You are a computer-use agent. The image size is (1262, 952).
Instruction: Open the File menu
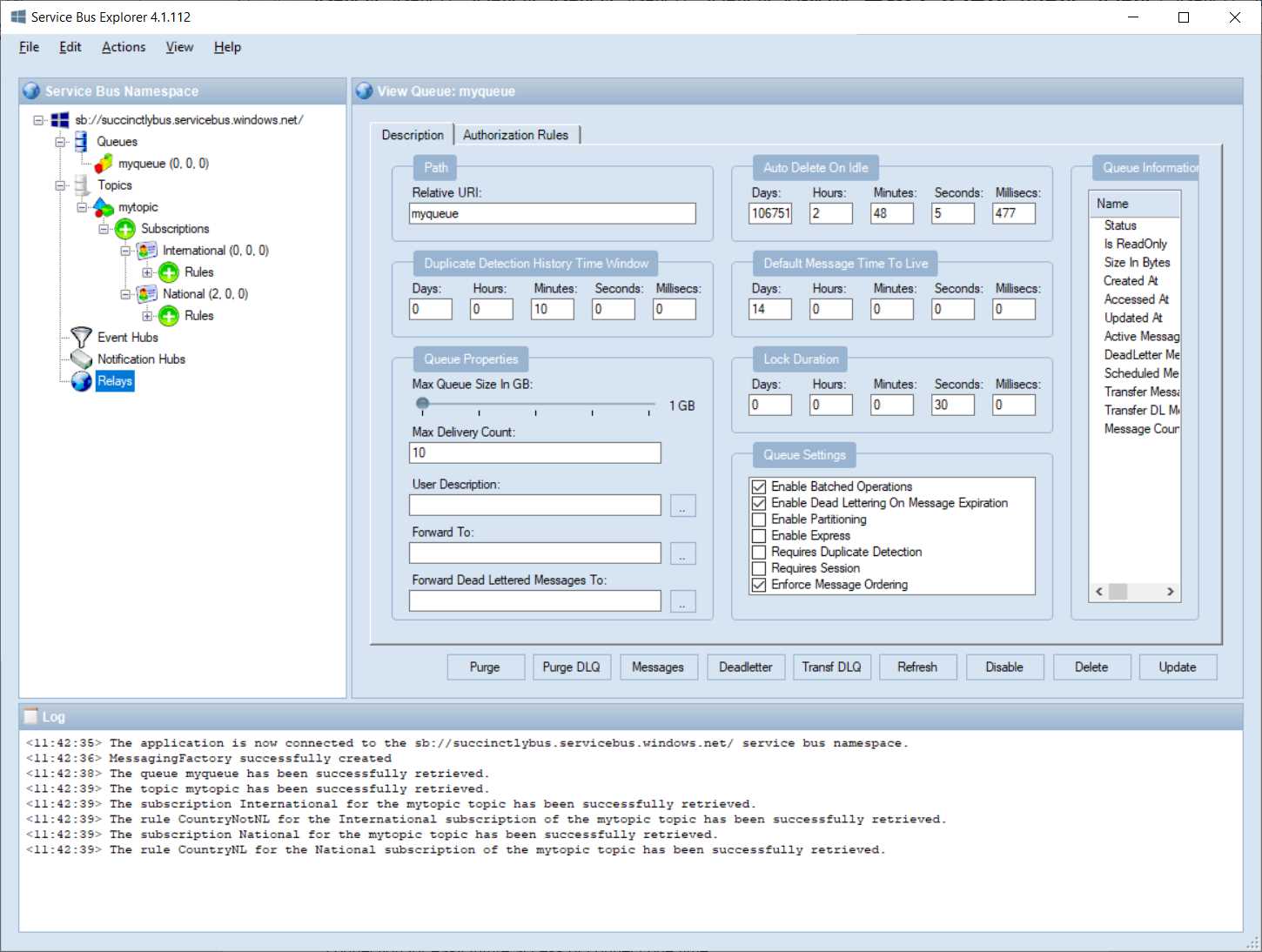tap(29, 47)
